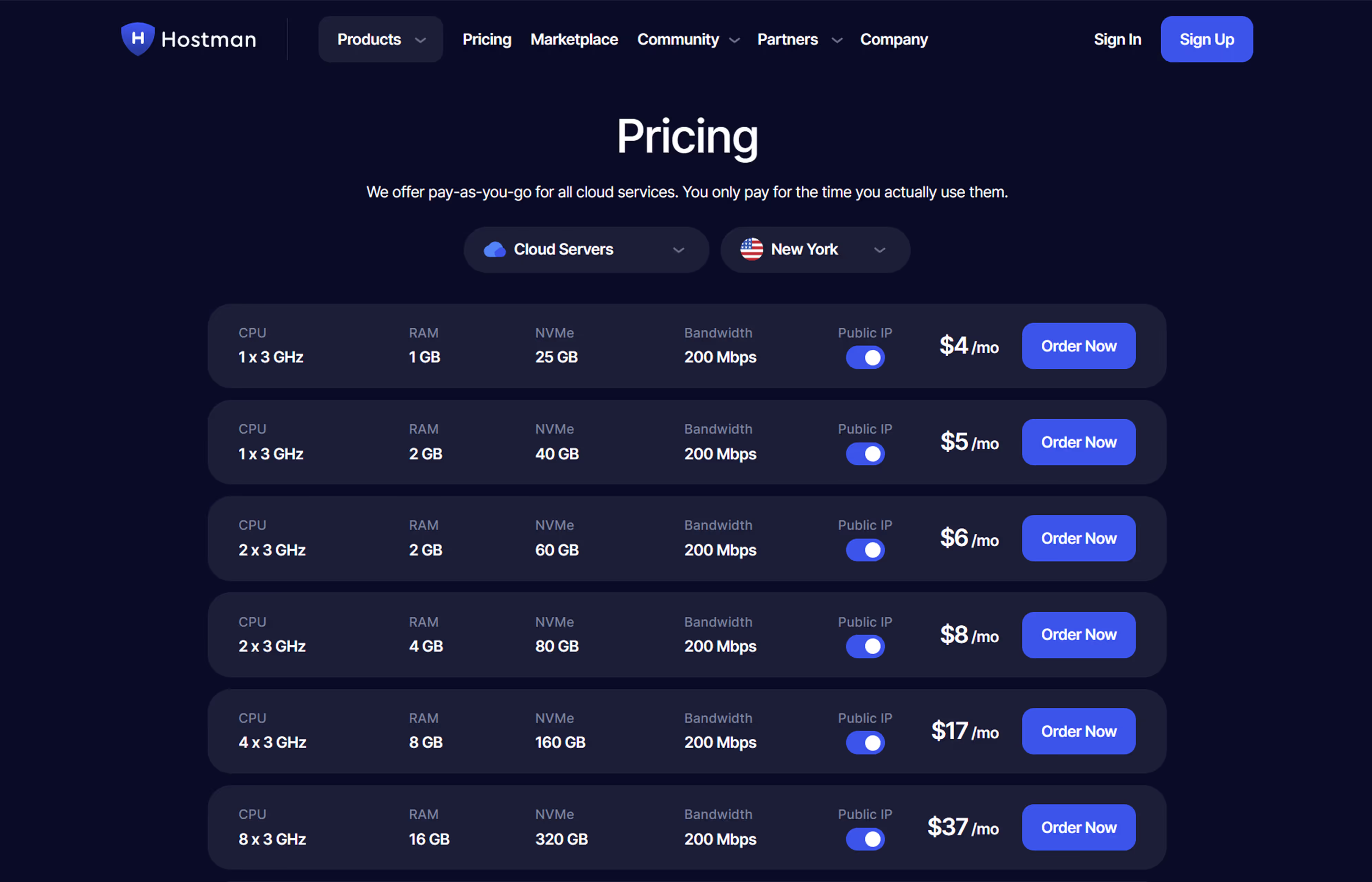The height and width of the screenshot is (882, 1372).
Task: Click the Sign Up button
Action: pos(1206,40)
